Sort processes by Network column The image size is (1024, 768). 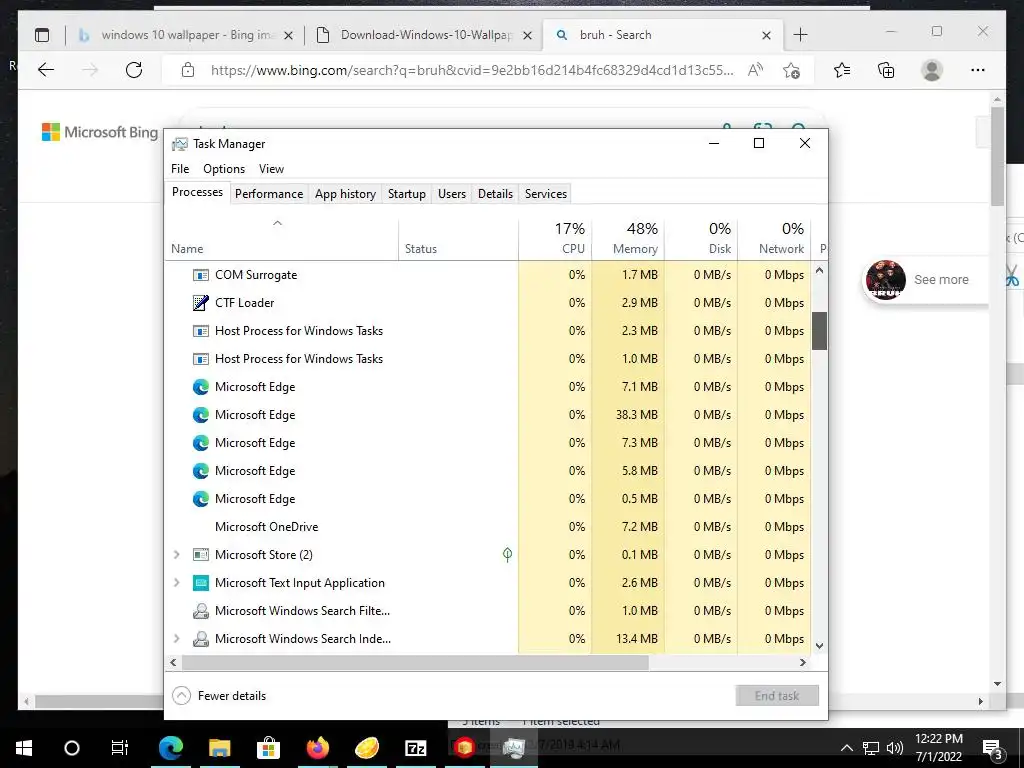pos(774,240)
